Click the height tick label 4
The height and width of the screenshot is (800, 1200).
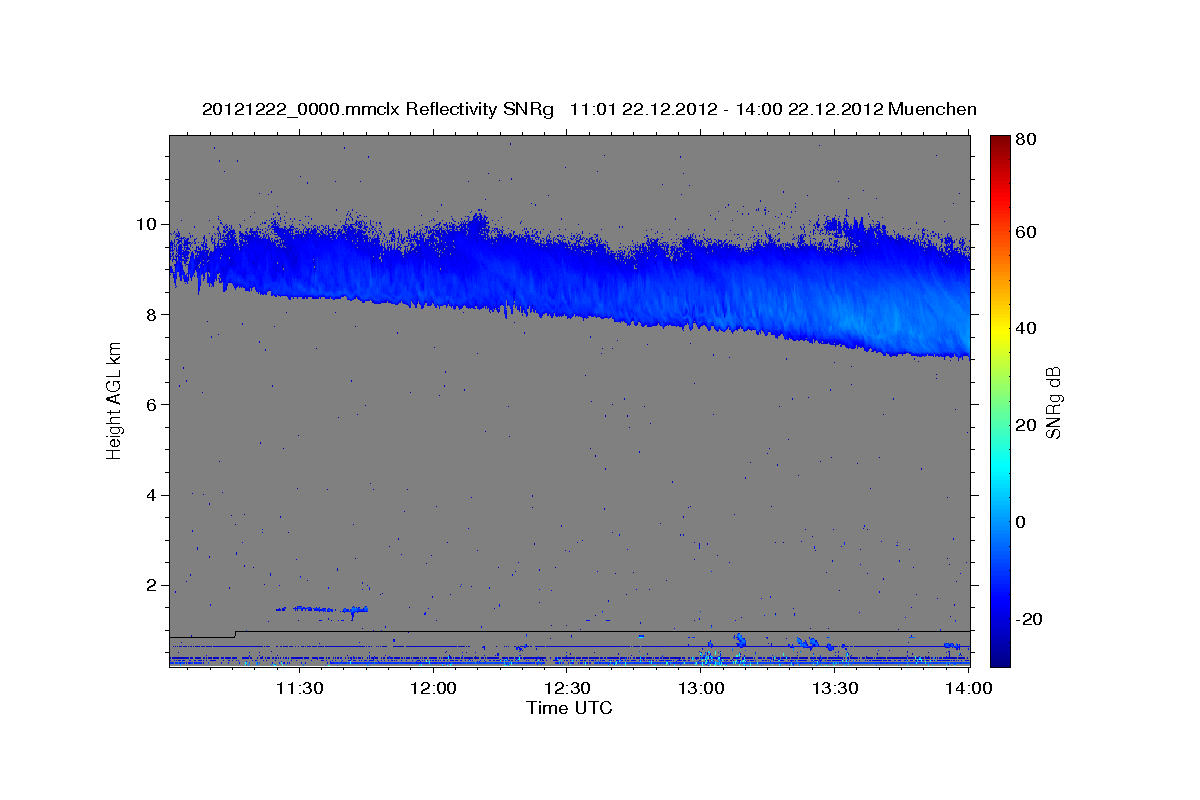[153, 495]
